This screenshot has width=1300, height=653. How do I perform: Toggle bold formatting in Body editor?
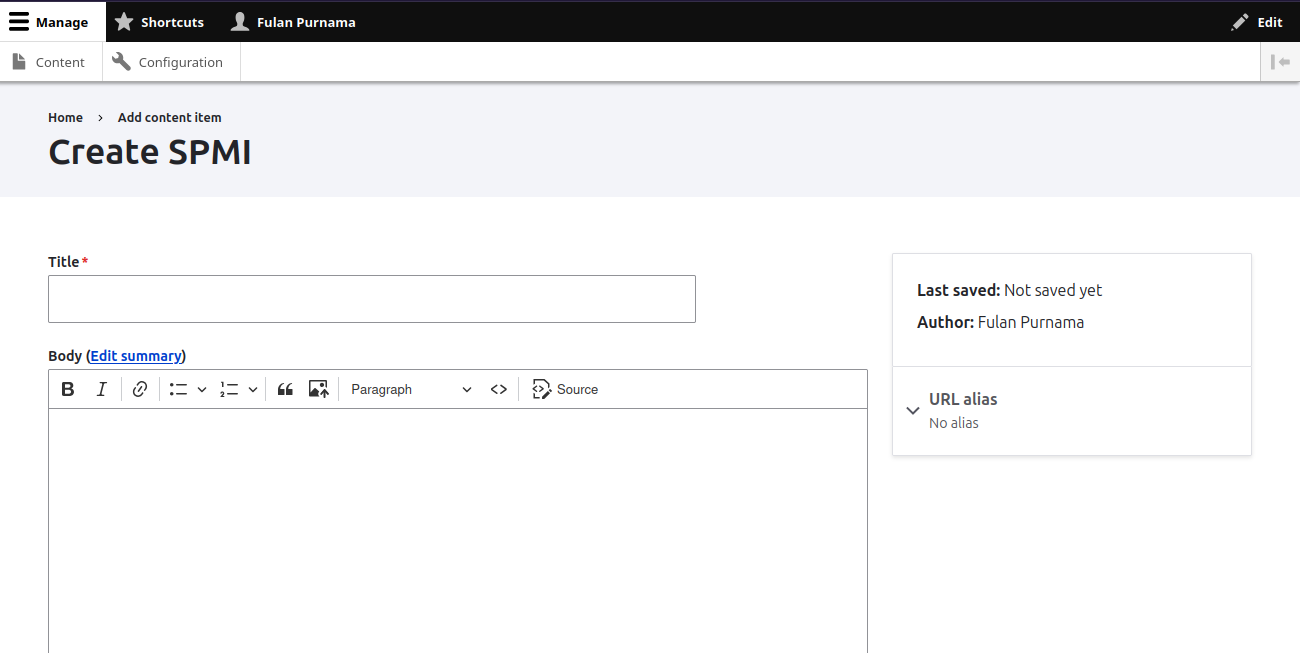coord(68,390)
